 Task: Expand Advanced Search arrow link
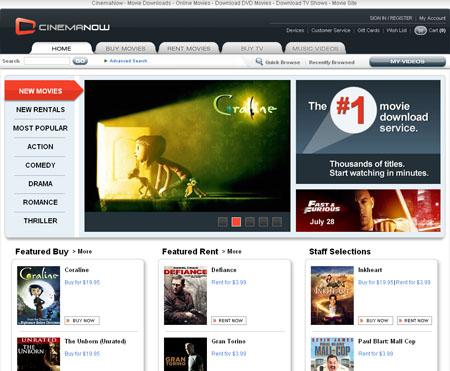click(126, 61)
